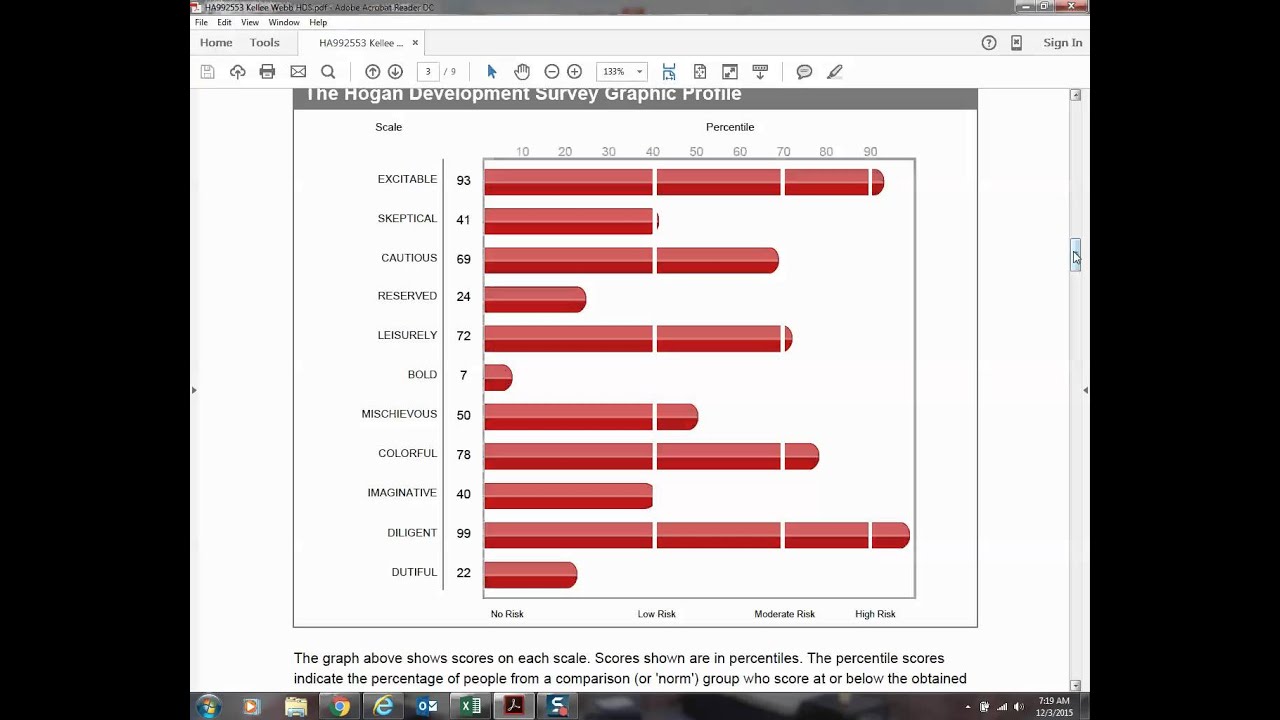Open the Help menu

pyautogui.click(x=318, y=22)
